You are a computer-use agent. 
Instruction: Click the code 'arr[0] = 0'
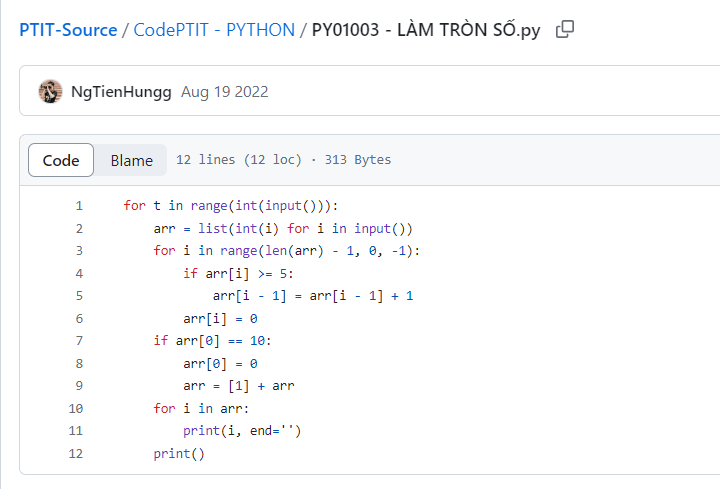[x=220, y=363]
